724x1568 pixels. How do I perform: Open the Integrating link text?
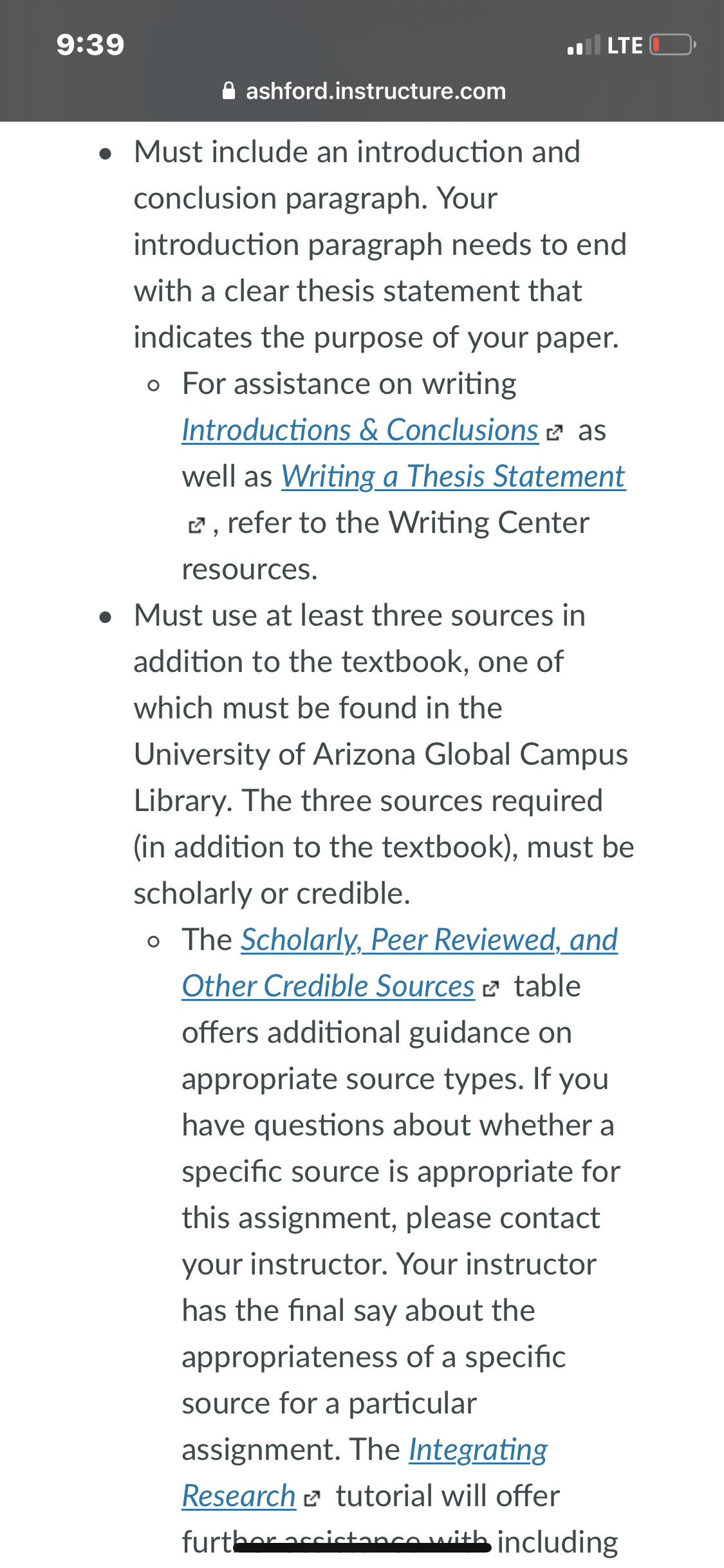(478, 1450)
